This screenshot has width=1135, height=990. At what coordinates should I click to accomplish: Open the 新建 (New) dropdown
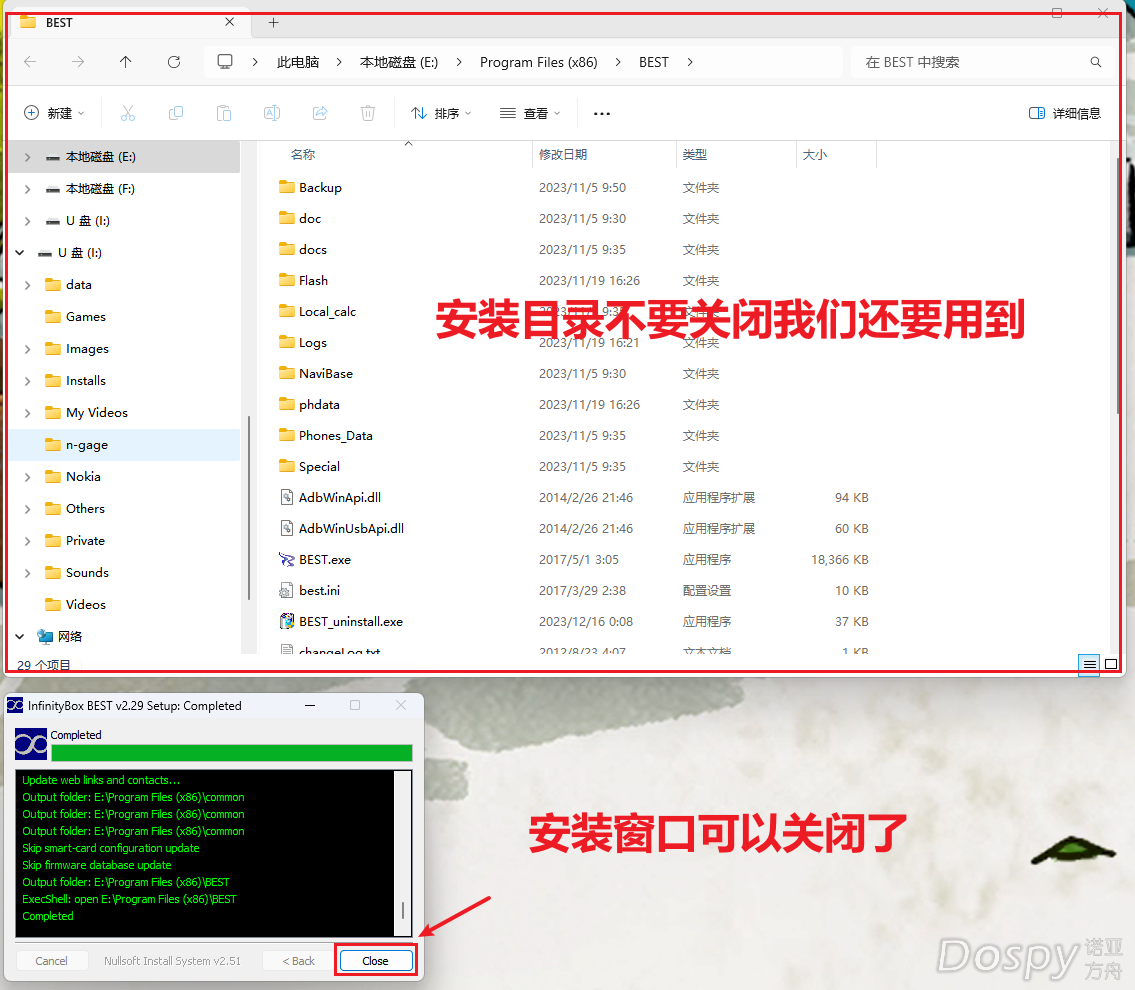click(54, 113)
